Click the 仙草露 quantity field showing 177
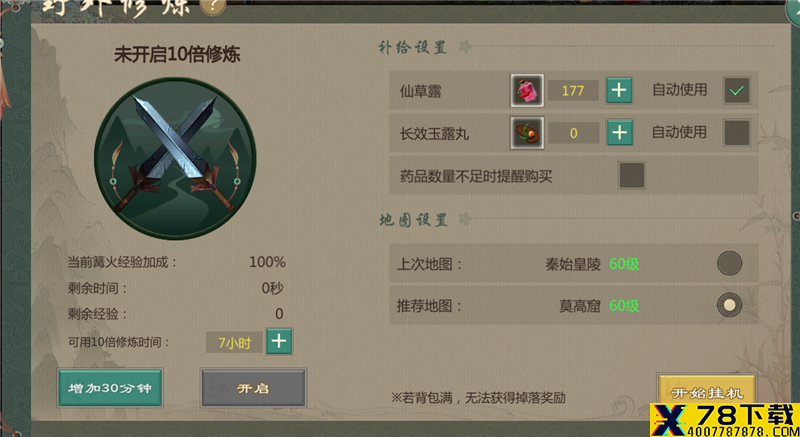This screenshot has height=437, width=800. pos(573,91)
